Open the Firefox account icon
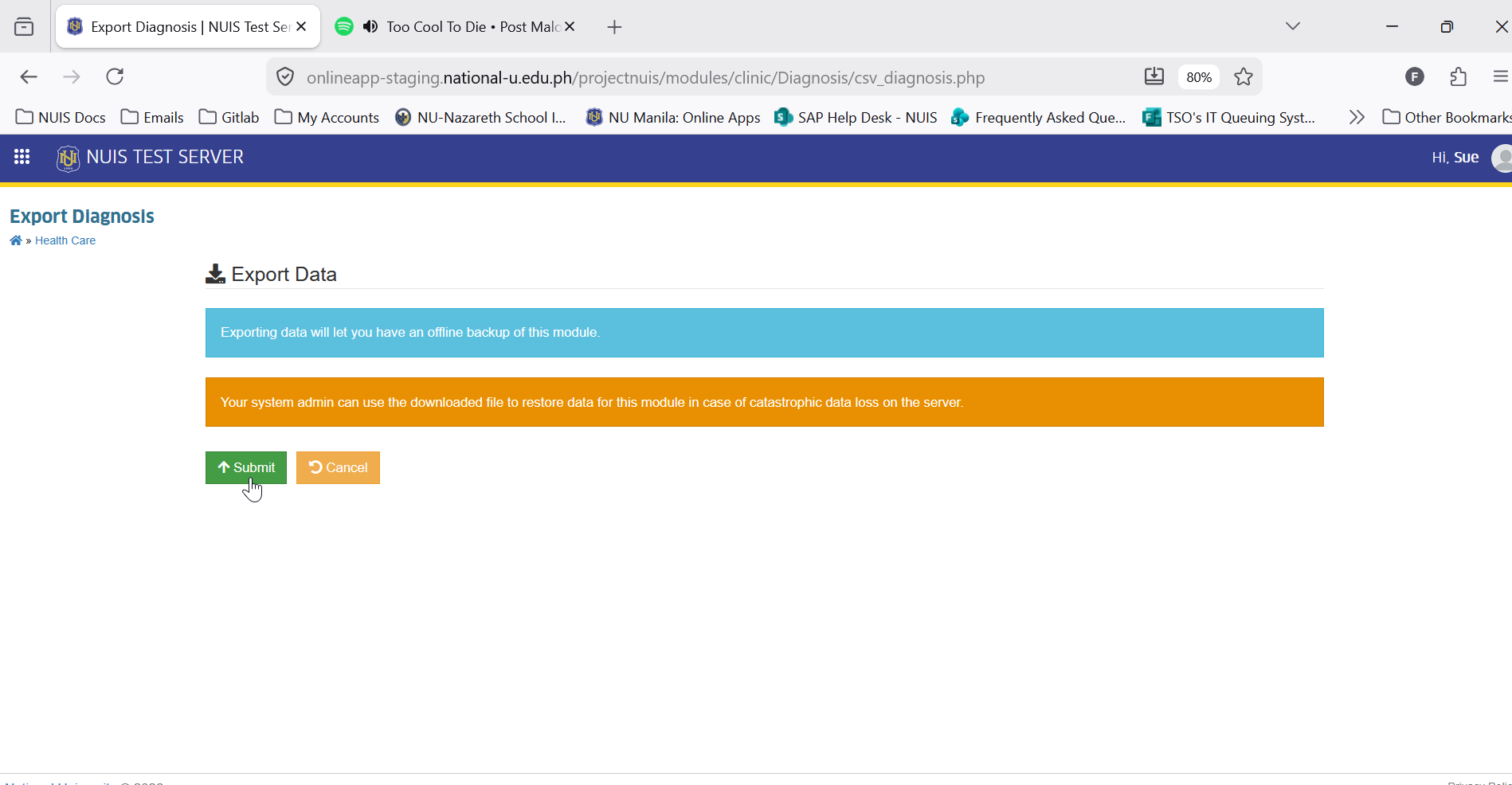Screen dimensions: 1512x785 click(1415, 76)
